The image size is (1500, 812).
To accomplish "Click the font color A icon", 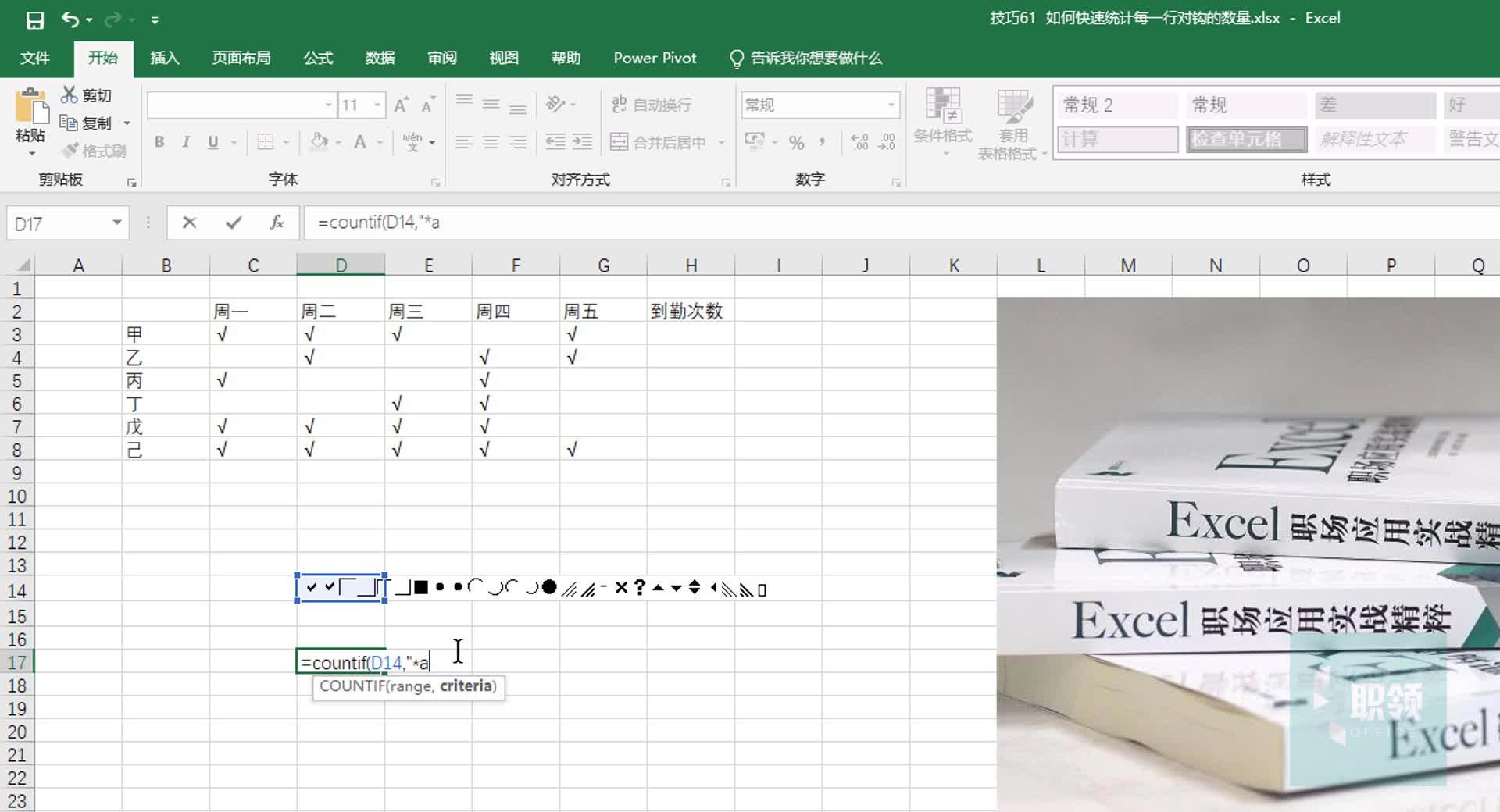I will coord(359,142).
